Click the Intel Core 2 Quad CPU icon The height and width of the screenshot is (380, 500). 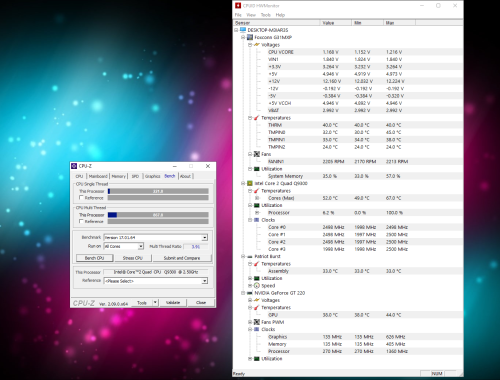250,183
